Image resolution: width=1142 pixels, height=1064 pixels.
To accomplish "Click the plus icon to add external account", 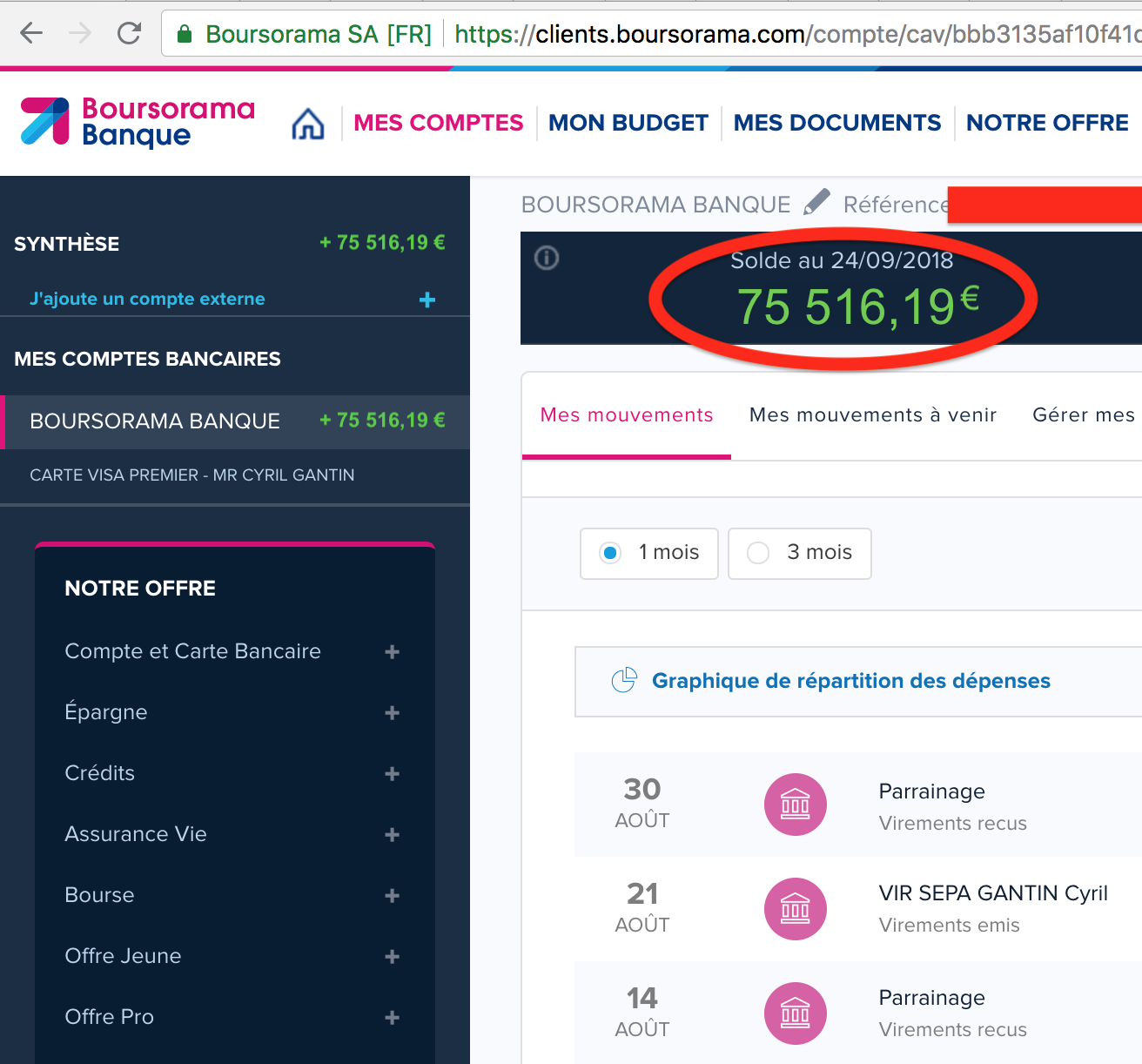I will (x=427, y=300).
